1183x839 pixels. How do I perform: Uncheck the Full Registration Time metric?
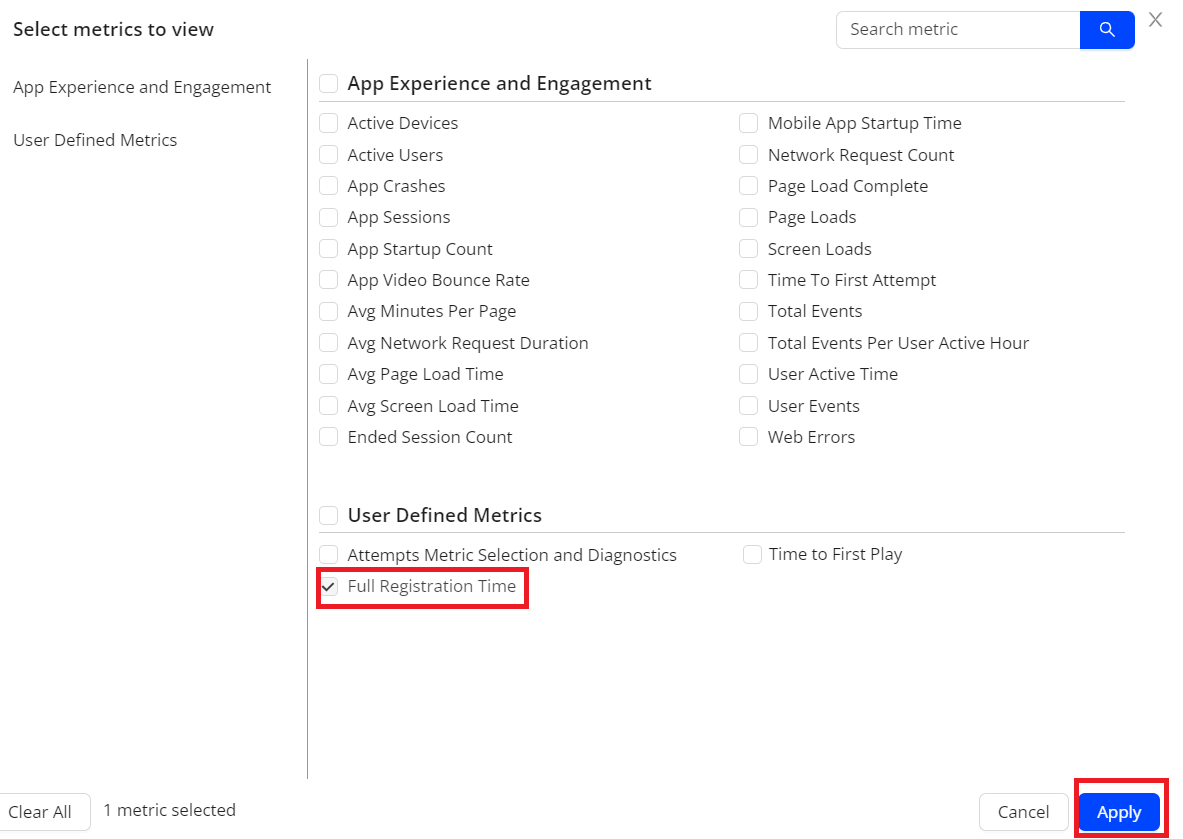click(x=329, y=586)
